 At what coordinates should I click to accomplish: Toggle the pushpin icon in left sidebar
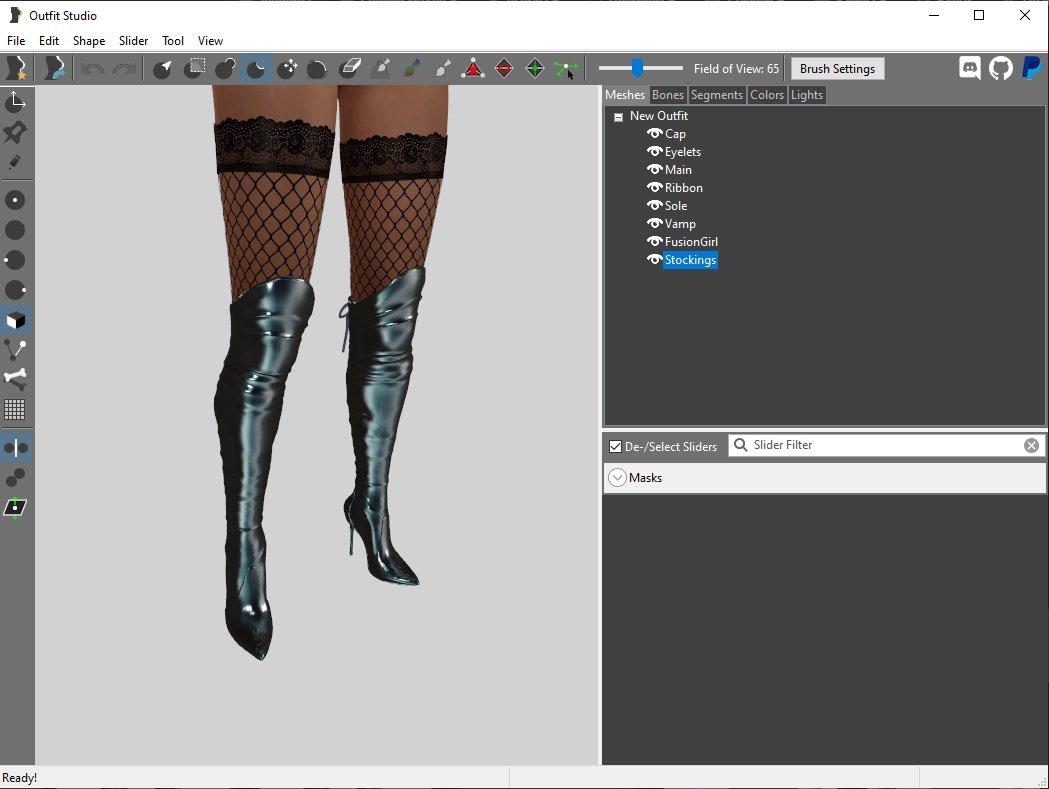point(15,132)
